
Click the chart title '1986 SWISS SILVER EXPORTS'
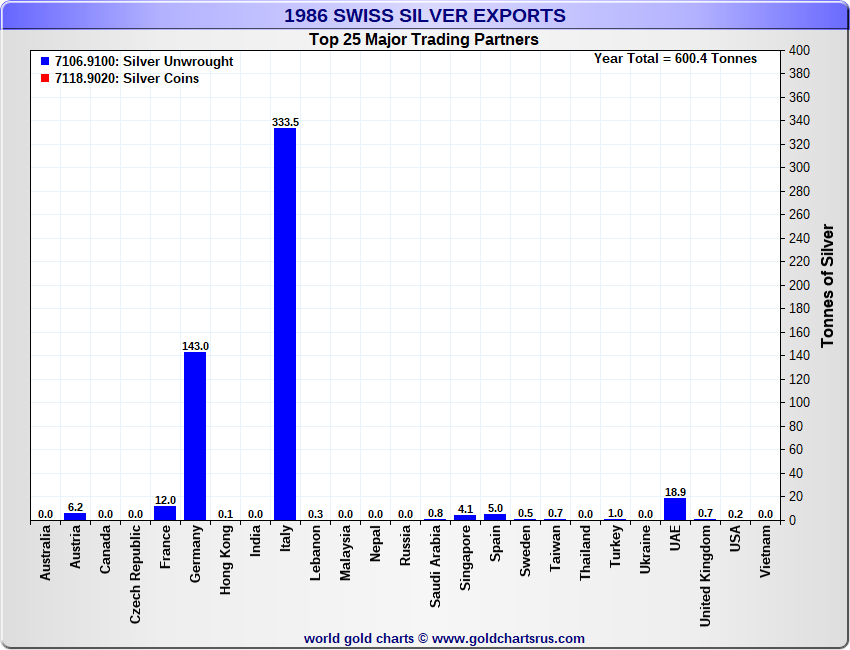pos(425,16)
